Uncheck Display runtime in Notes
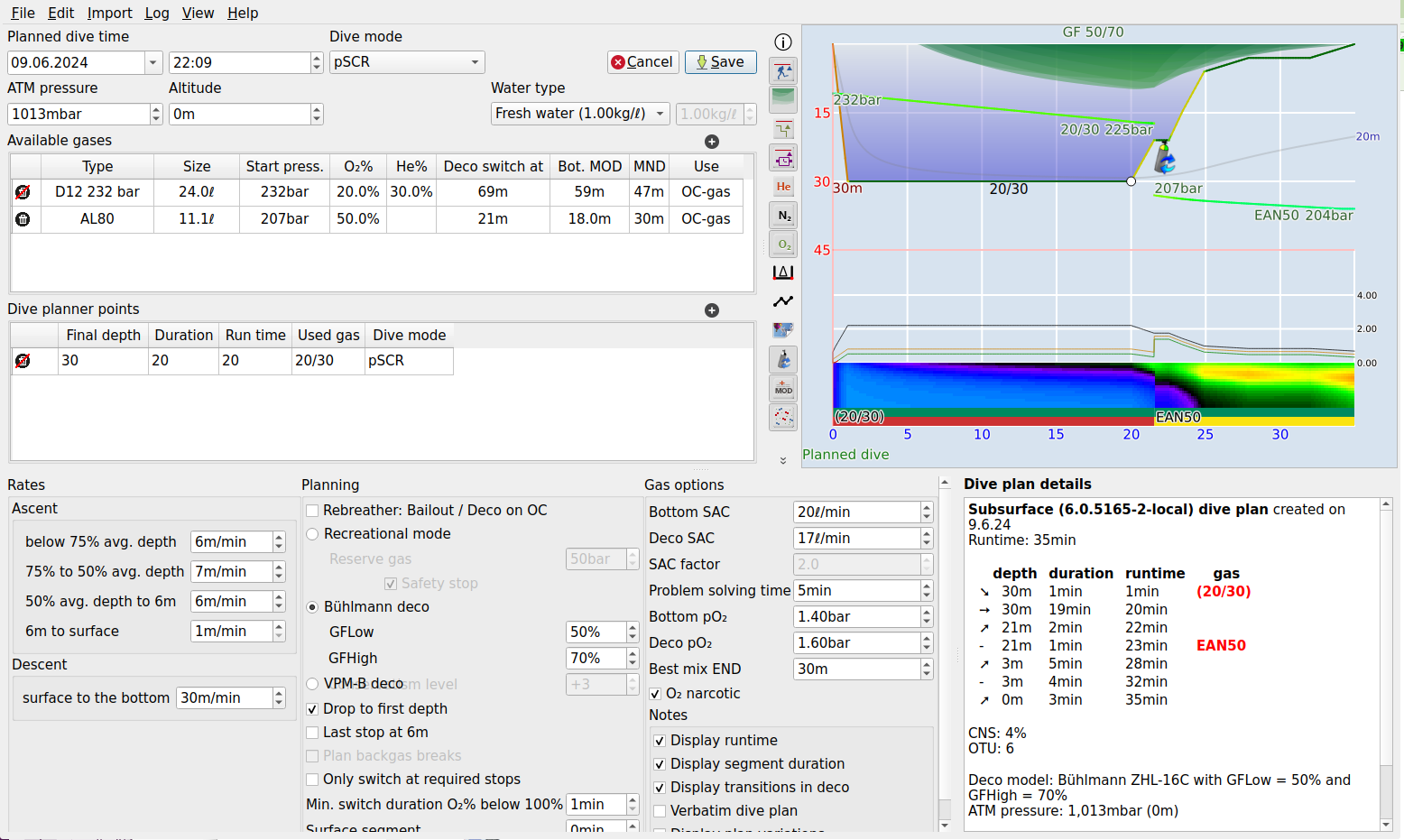Image resolution: width=1404 pixels, height=840 pixels. click(658, 740)
